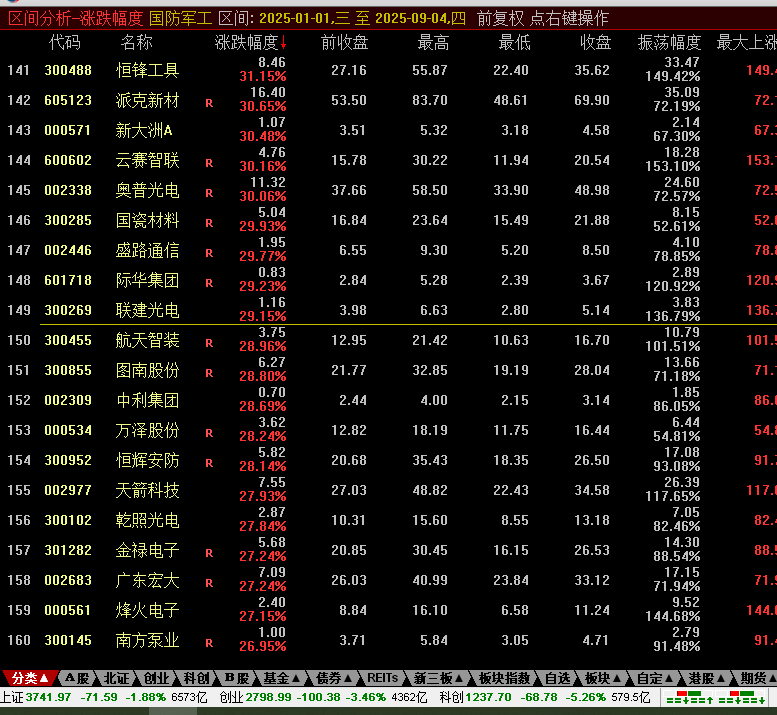Click the R mark next to 万泽股份
The image size is (777, 715).
pyautogui.click(x=209, y=433)
